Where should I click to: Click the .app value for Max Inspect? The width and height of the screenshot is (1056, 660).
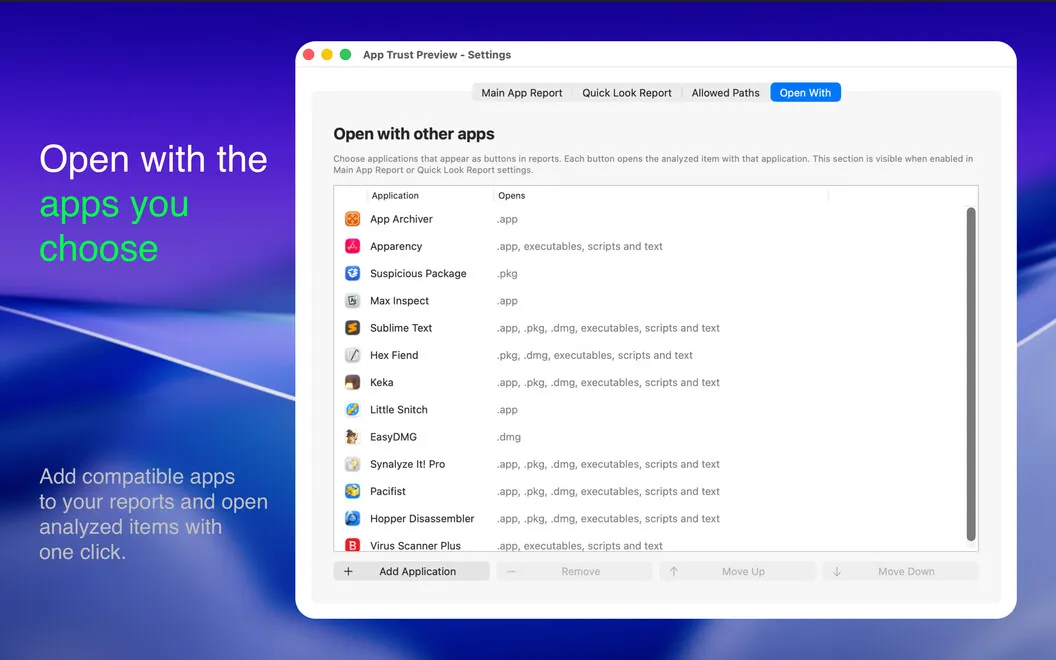pyautogui.click(x=507, y=301)
